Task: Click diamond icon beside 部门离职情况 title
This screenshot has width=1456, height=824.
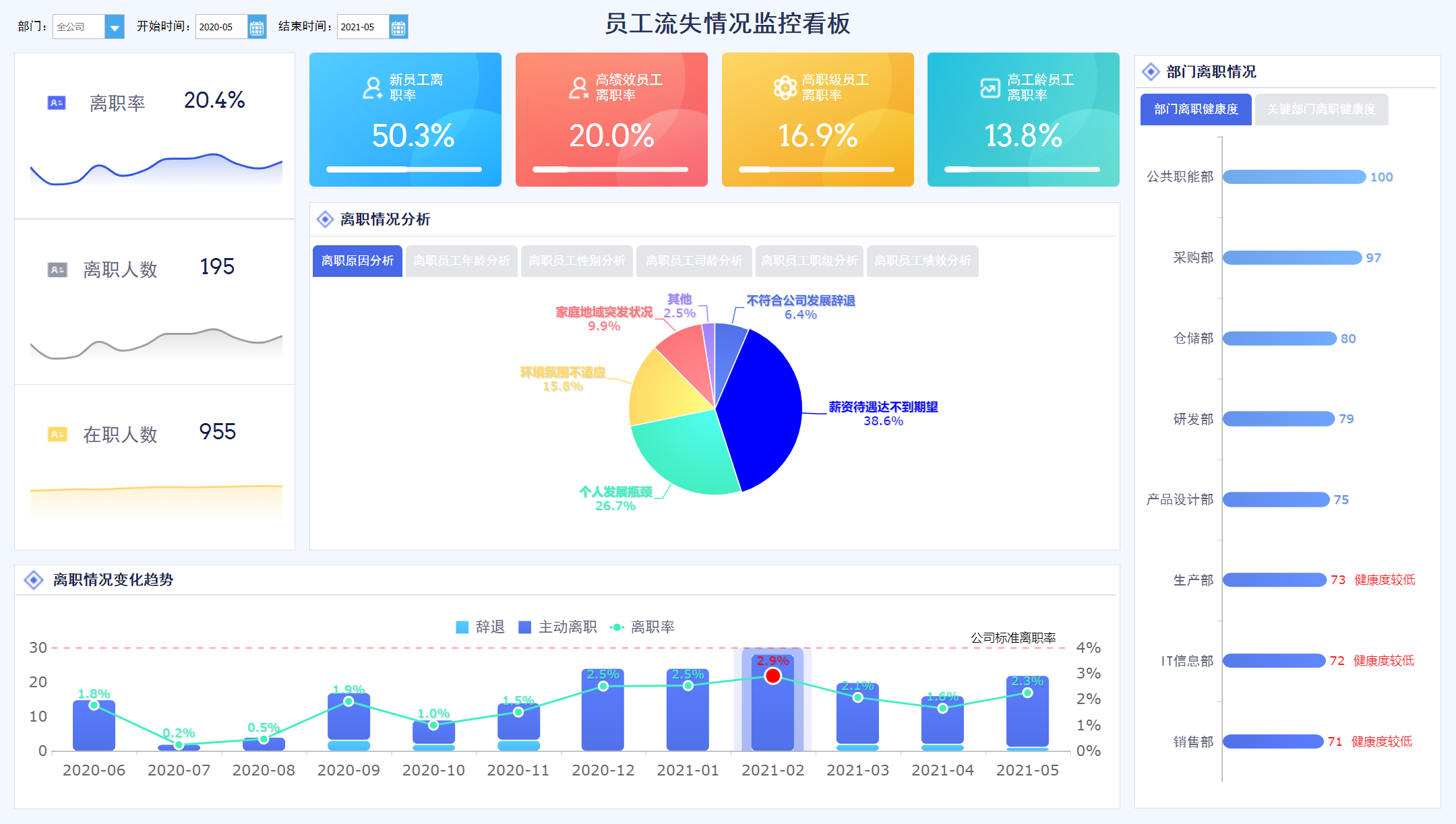Action: click(x=1151, y=71)
